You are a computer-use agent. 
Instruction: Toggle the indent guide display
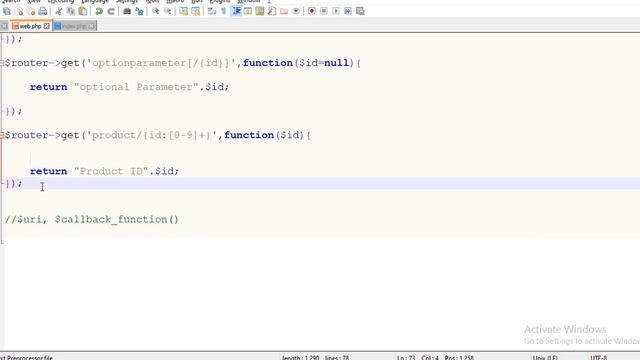click(236, 11)
